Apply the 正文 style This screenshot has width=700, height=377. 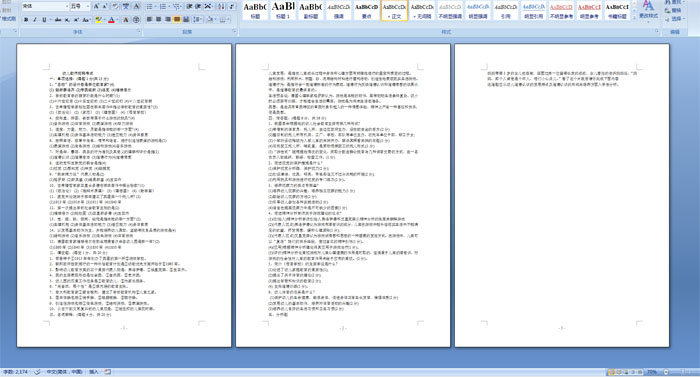[395, 10]
